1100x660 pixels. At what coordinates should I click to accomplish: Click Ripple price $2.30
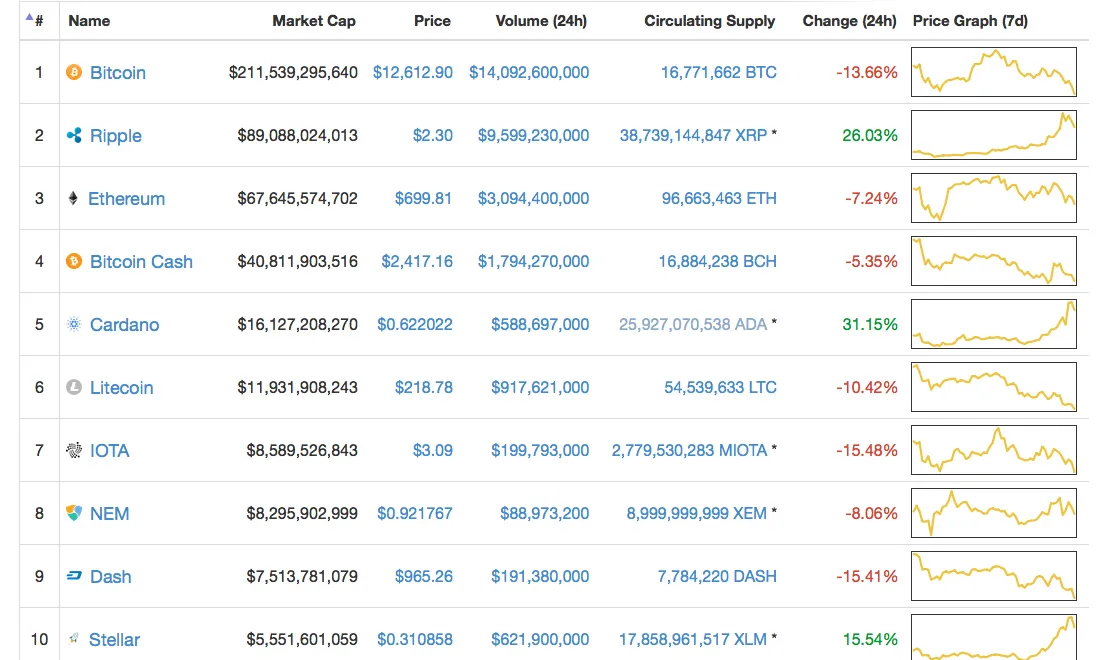[x=432, y=135]
